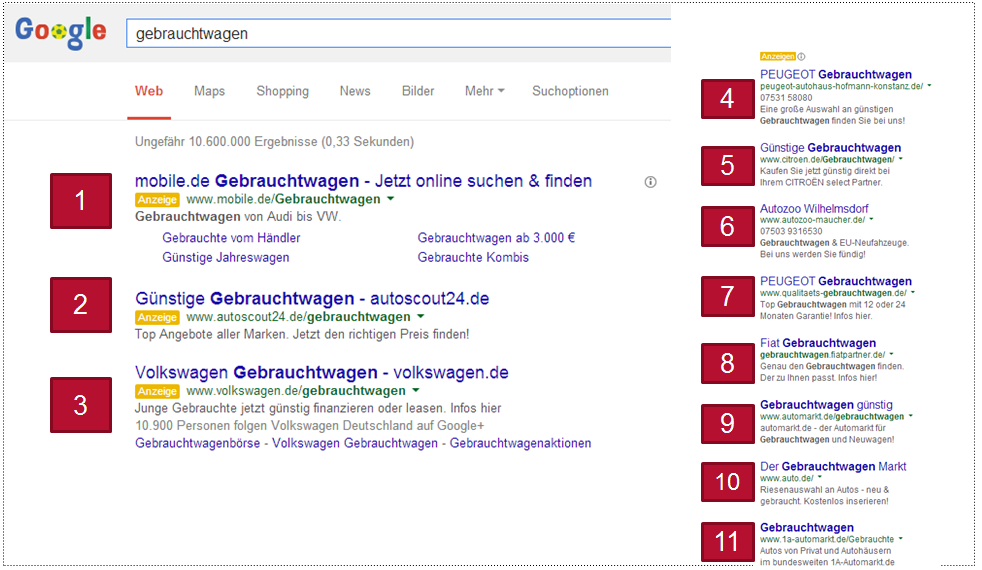Open Gebrauchtwagen 1a-automarkt.de ad headline
Image resolution: width=982 pixels, height=570 pixels.
coord(807,527)
